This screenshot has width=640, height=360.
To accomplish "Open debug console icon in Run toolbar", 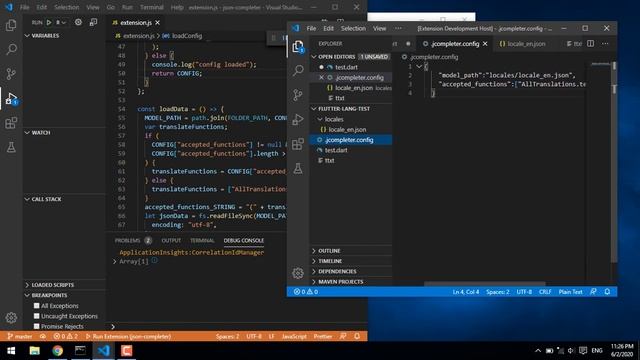I will [93, 22].
